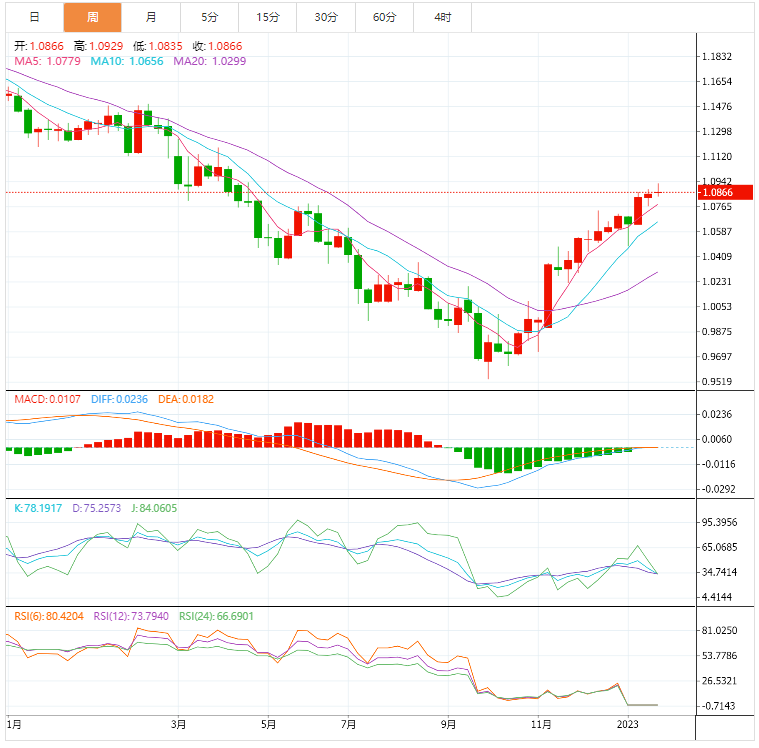Image resolution: width=759 pixels, height=748 pixels.
Task: Click the -0.7143 RSI axis label
Action: pos(719,706)
